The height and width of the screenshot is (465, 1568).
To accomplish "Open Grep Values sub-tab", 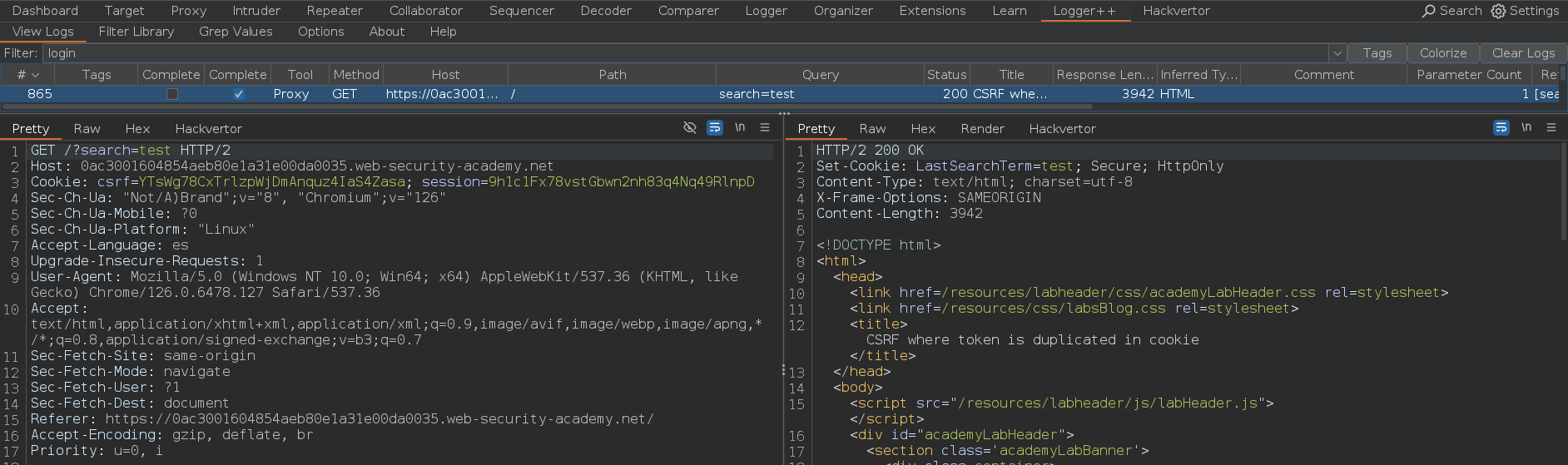I will 236,32.
